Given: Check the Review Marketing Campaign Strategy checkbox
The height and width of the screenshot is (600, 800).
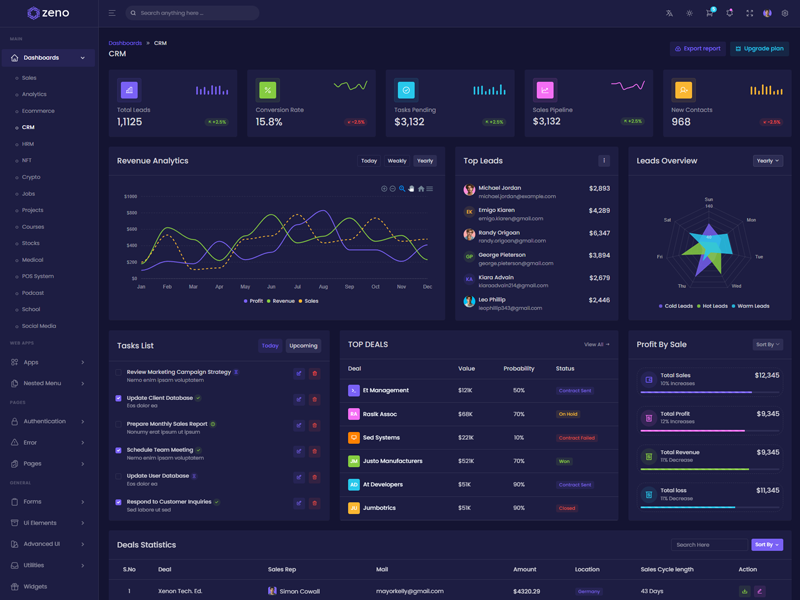Looking at the screenshot, I should coord(119,372).
